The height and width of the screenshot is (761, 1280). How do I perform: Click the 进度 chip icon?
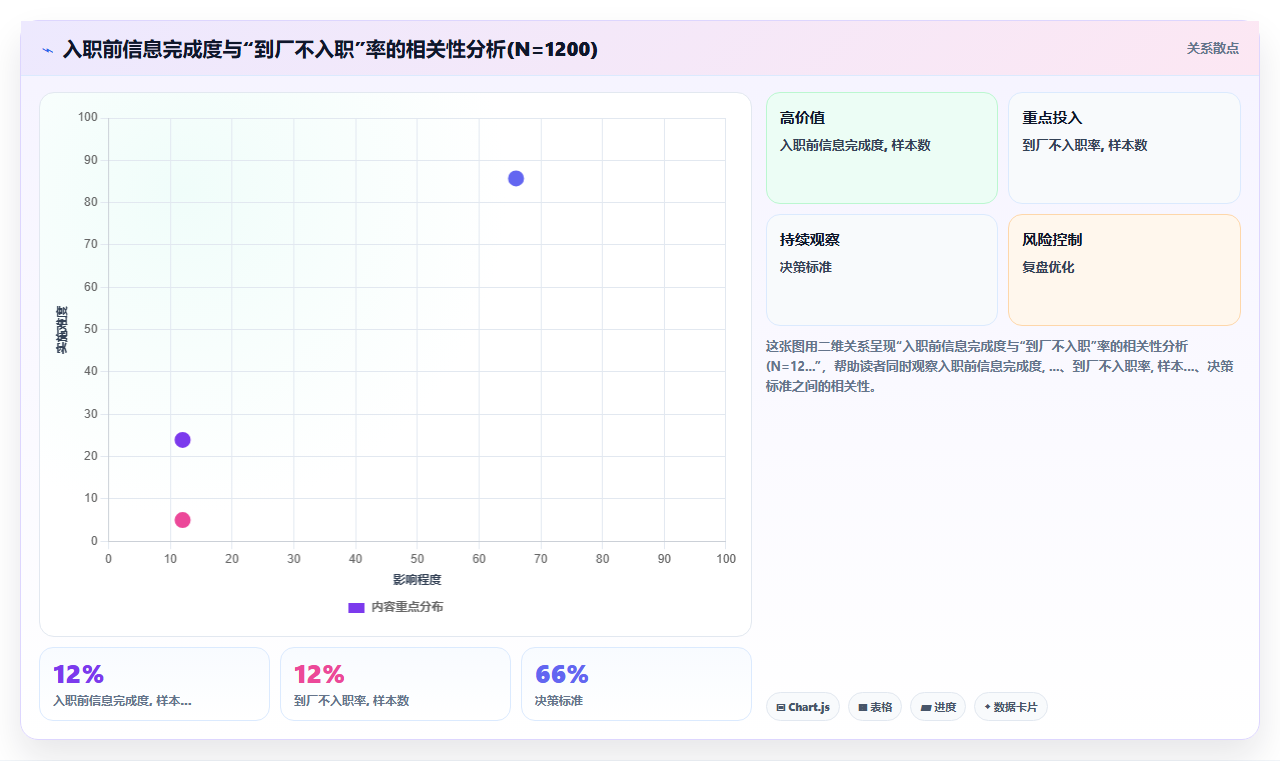click(x=926, y=708)
